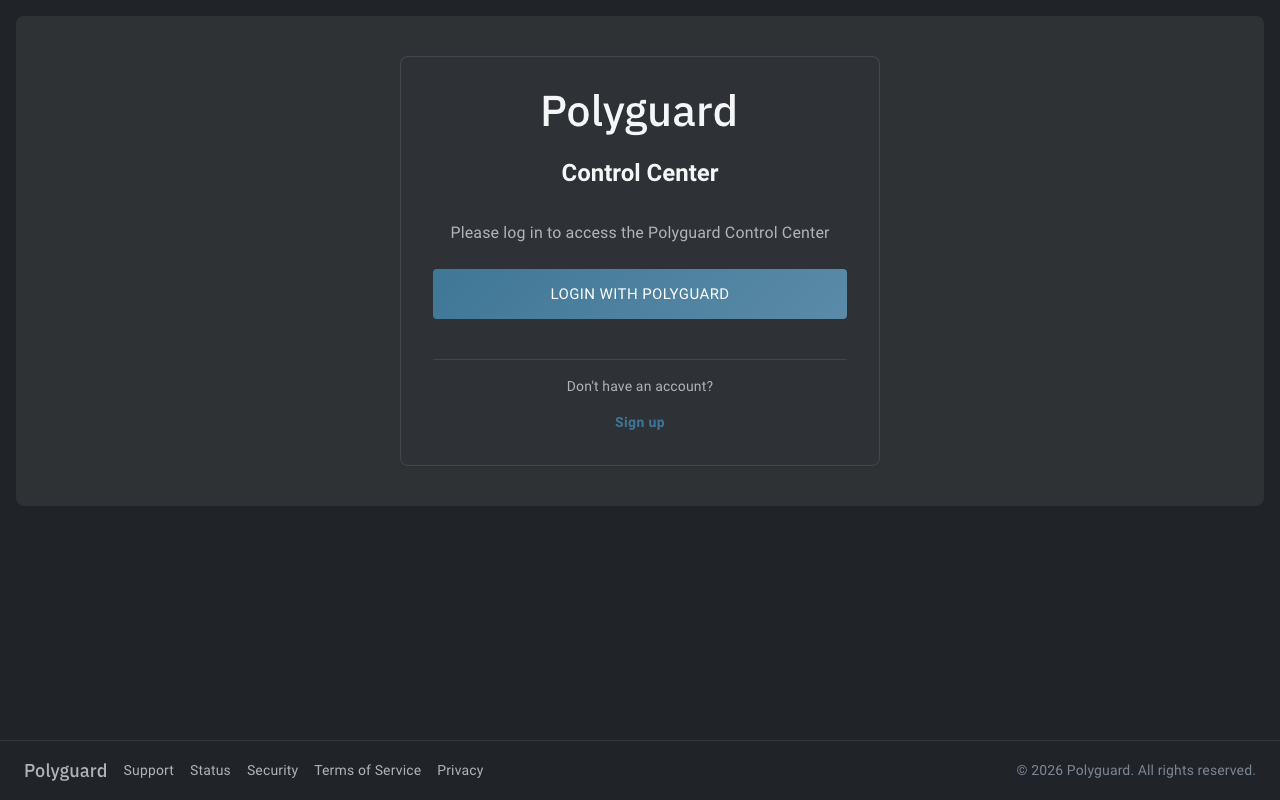Open the Support page from the footer

(x=148, y=770)
